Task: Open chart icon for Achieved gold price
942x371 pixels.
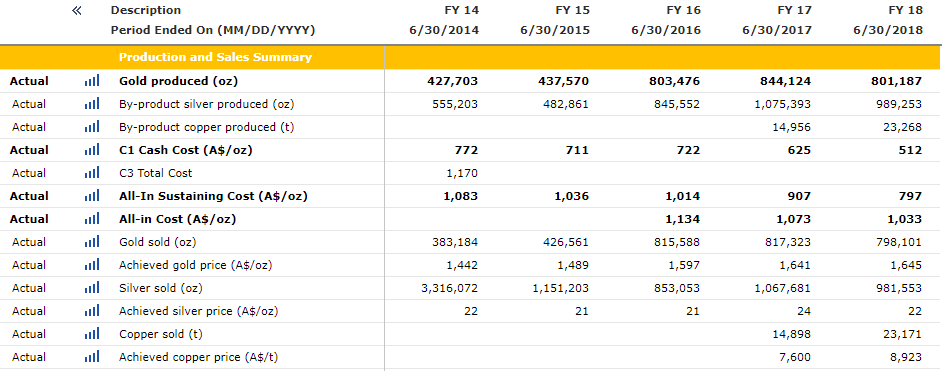Action: click(92, 265)
